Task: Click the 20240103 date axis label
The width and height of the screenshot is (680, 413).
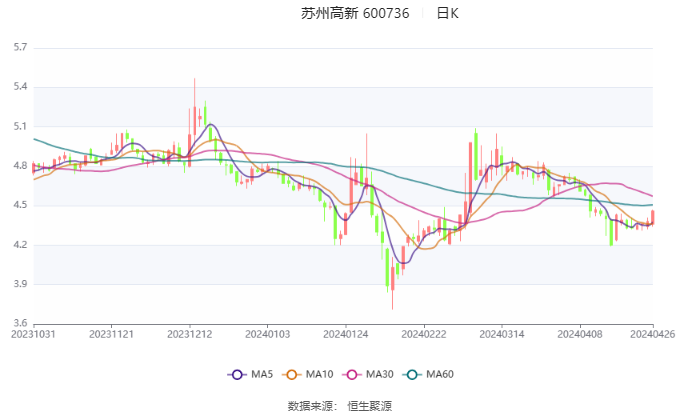Action: click(x=268, y=334)
